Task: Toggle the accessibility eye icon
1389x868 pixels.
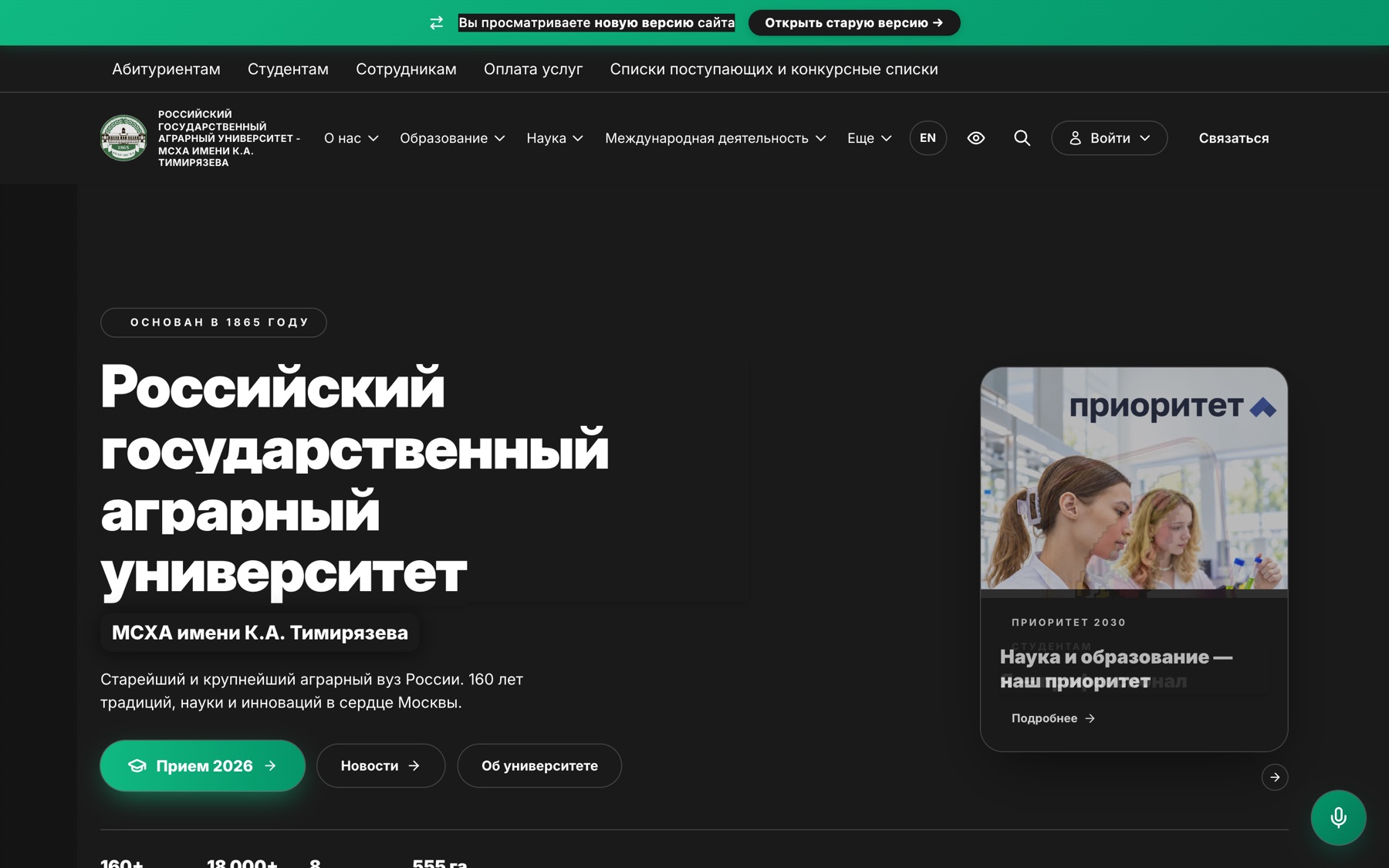Action: pos(975,138)
